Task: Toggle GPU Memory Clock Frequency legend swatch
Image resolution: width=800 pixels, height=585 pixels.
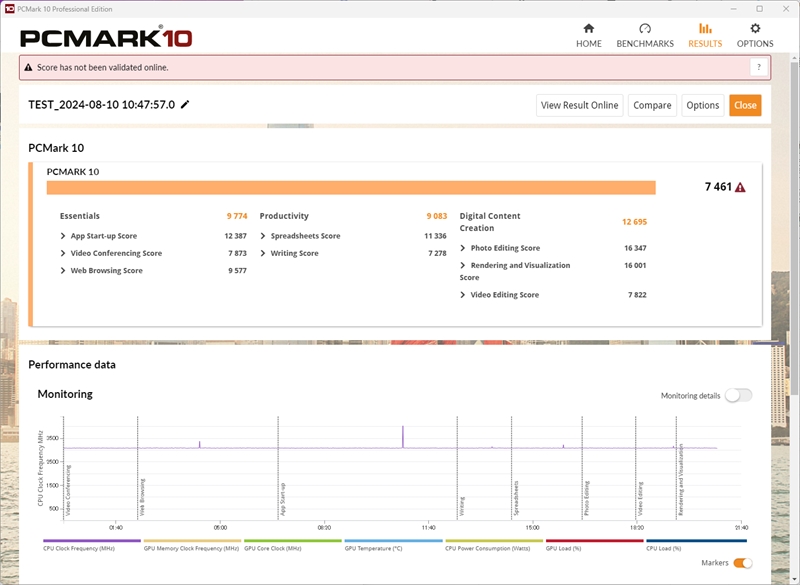Action: [x=192, y=541]
